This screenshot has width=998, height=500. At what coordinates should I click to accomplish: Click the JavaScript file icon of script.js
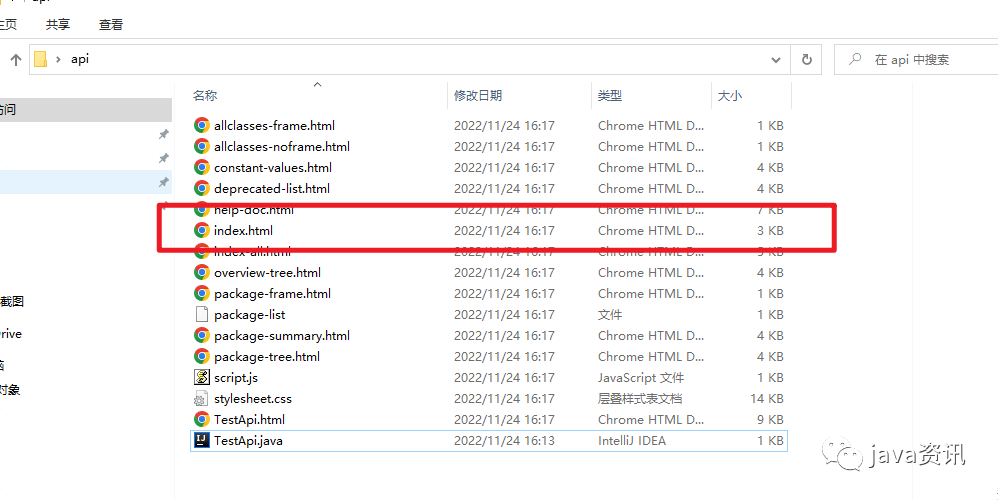[202, 377]
